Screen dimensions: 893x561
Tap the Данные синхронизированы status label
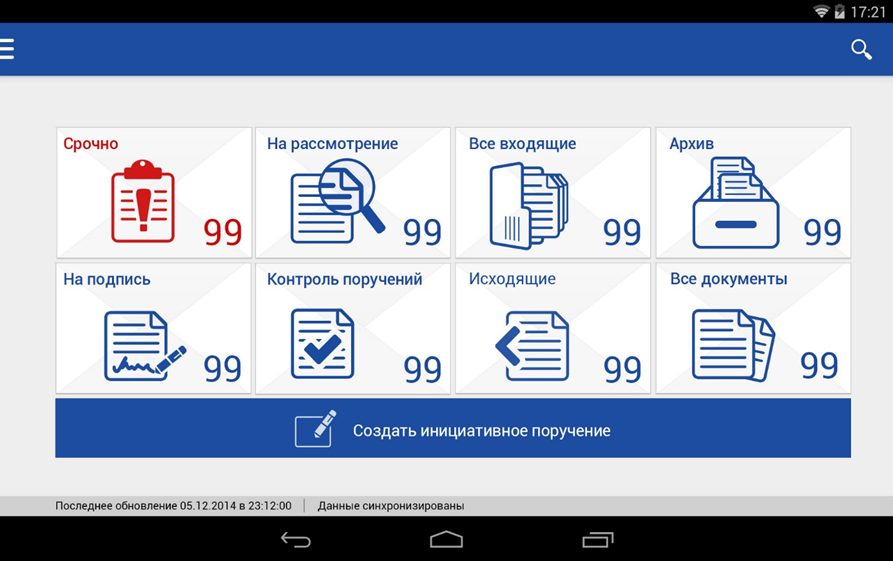click(390, 506)
